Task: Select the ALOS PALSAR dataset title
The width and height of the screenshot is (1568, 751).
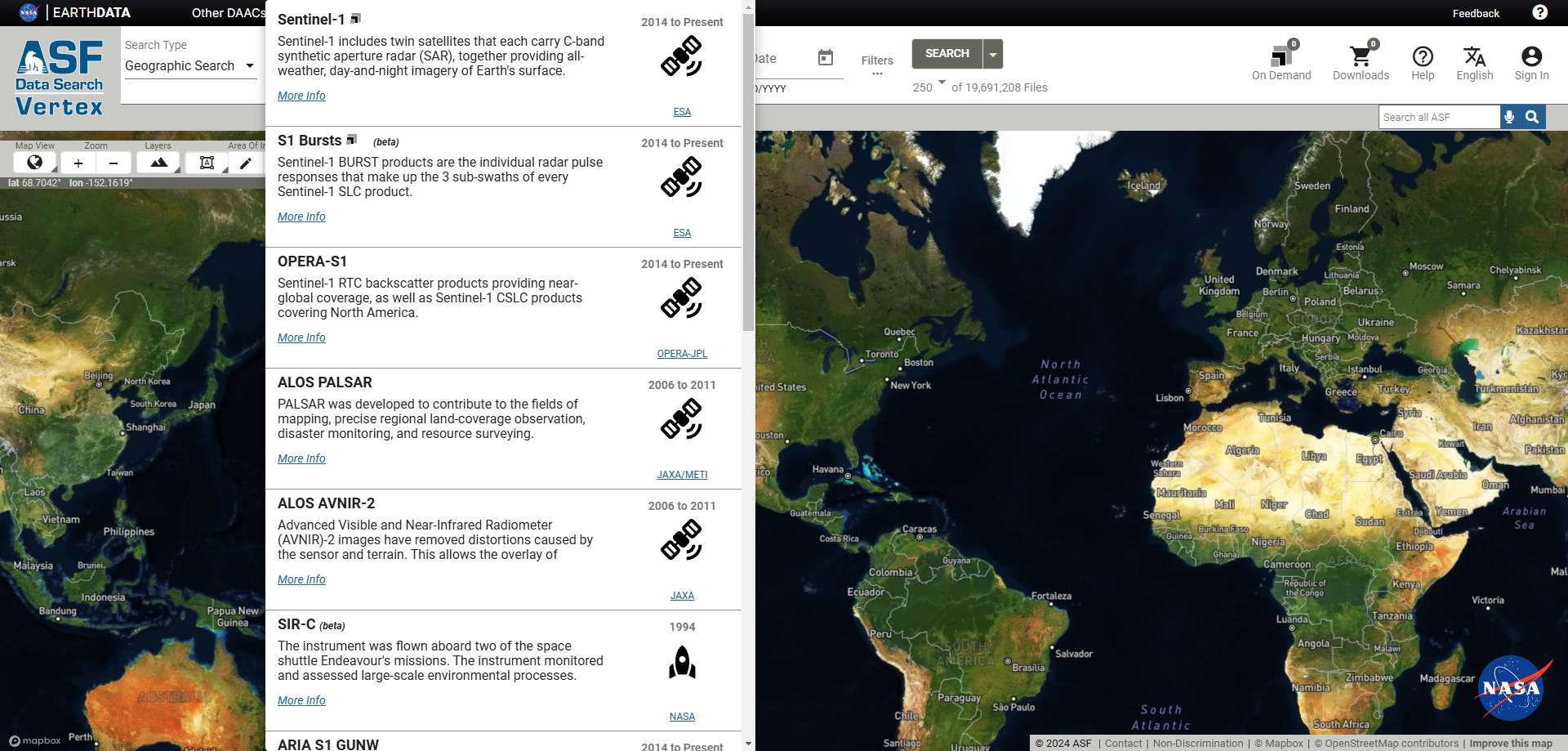Action: 325,382
